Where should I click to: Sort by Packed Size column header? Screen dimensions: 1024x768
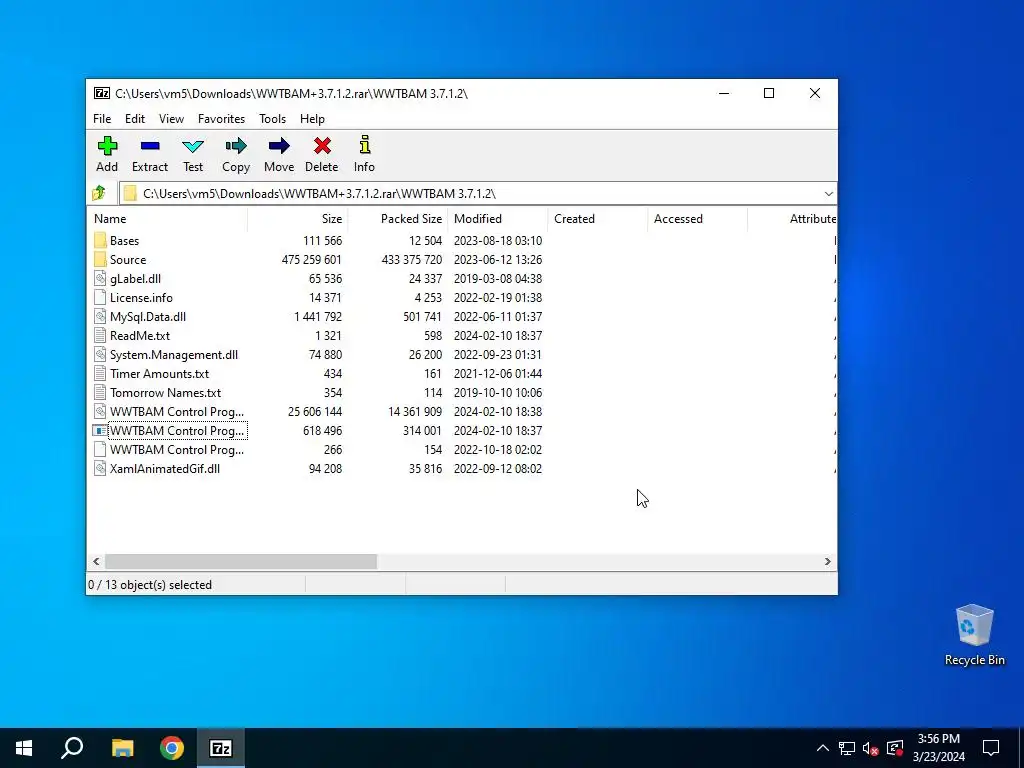pos(397,219)
